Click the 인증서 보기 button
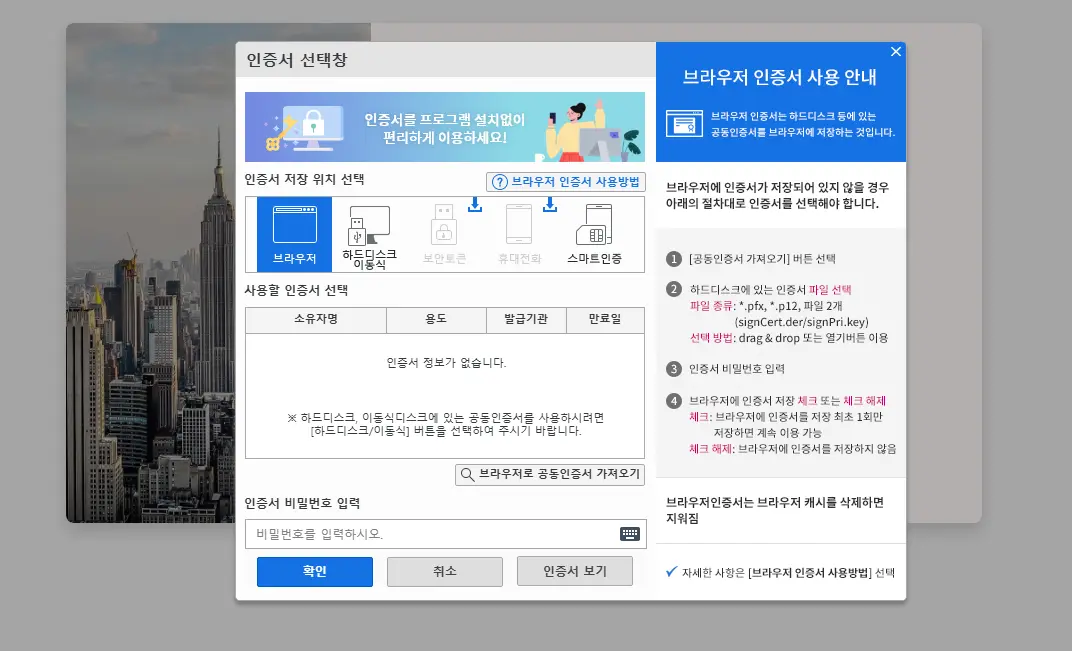 574,571
